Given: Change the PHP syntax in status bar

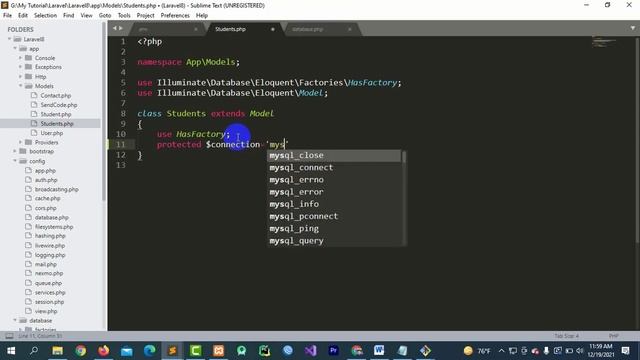Looking at the screenshot, I should click(x=613, y=336).
